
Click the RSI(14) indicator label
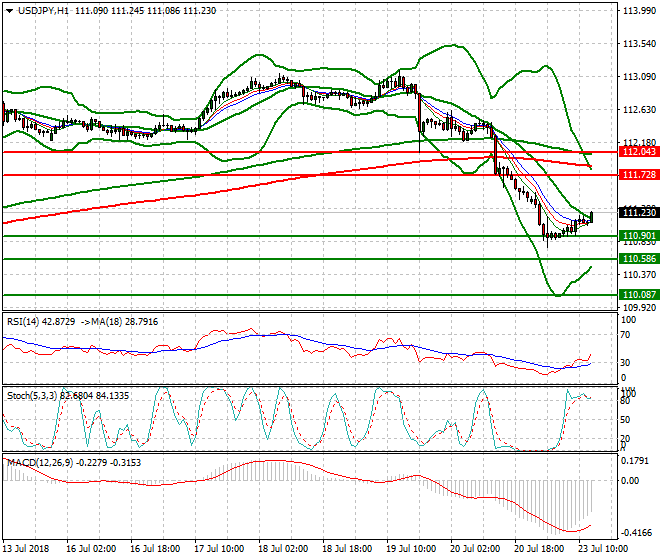pos(27,321)
